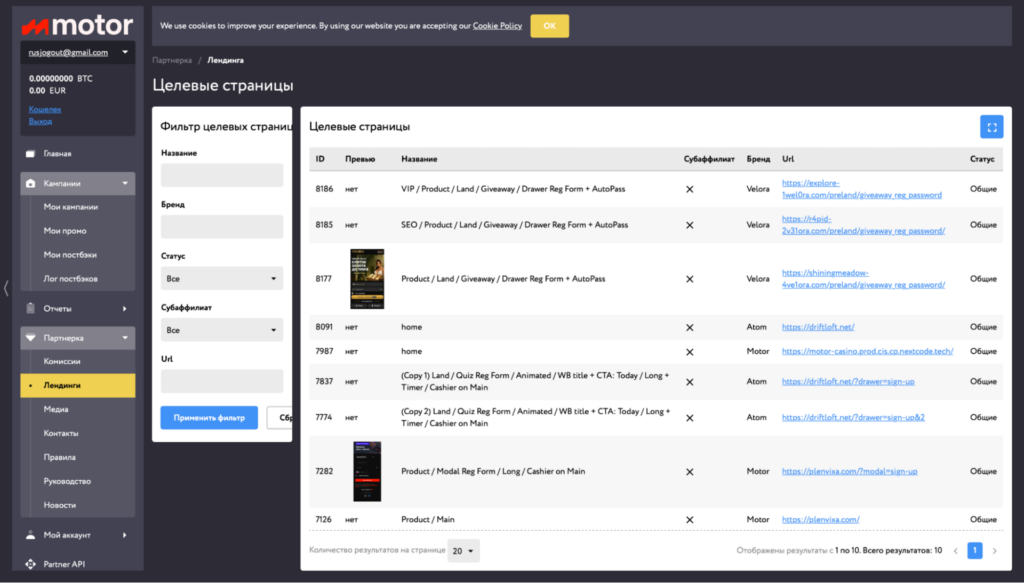Click the Субаффилиат X mark for row 7282
Viewport: 1024px width, 583px height.
[690, 471]
